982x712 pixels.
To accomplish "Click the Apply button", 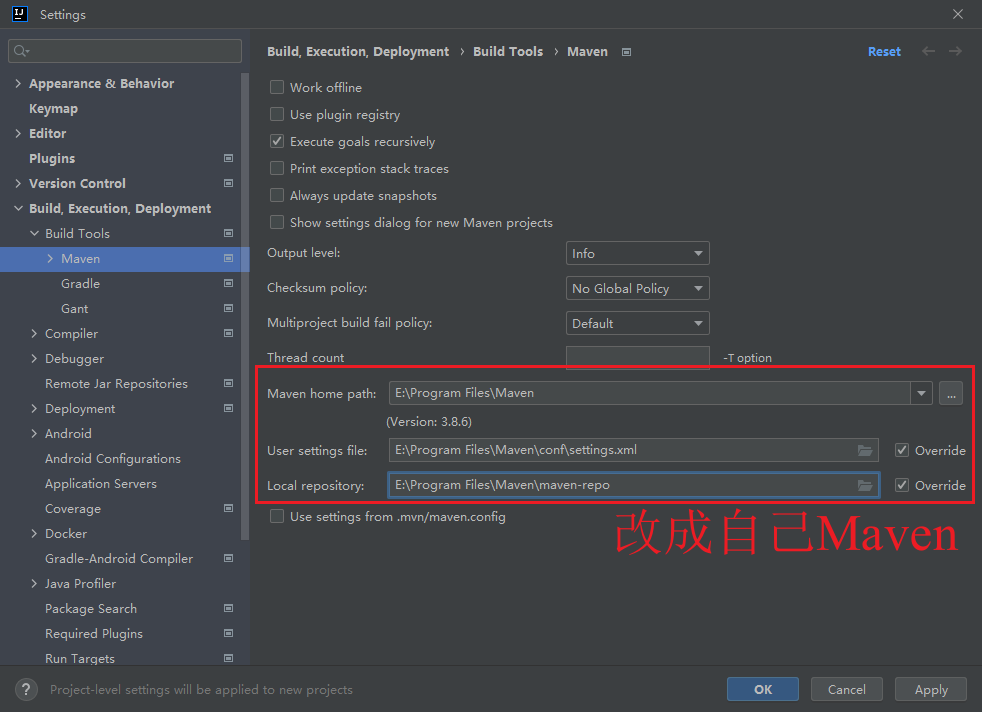I will [930, 689].
